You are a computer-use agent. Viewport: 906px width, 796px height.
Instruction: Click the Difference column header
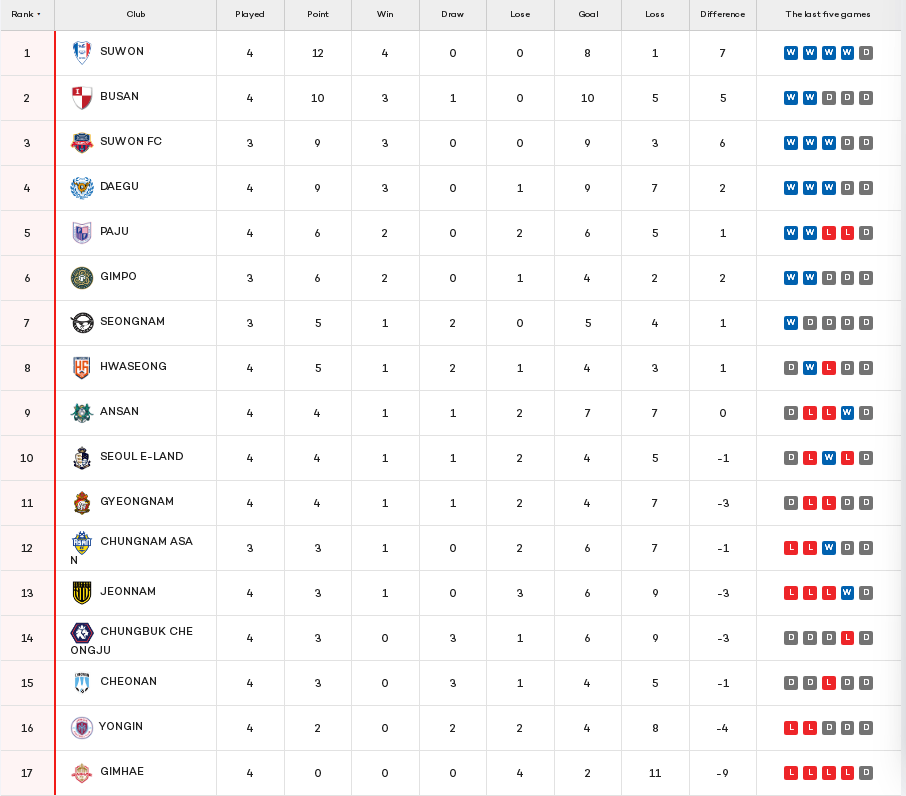pos(722,15)
